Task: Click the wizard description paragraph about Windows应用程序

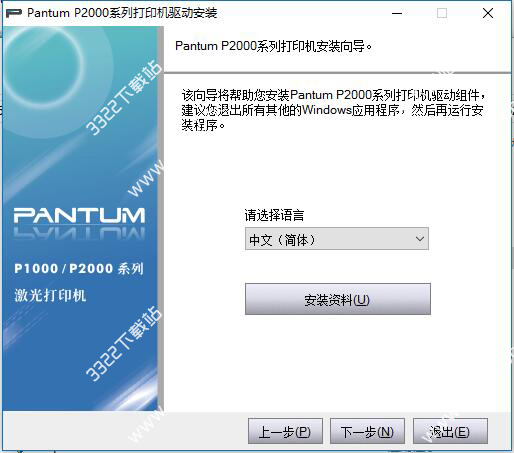Action: tap(333, 110)
